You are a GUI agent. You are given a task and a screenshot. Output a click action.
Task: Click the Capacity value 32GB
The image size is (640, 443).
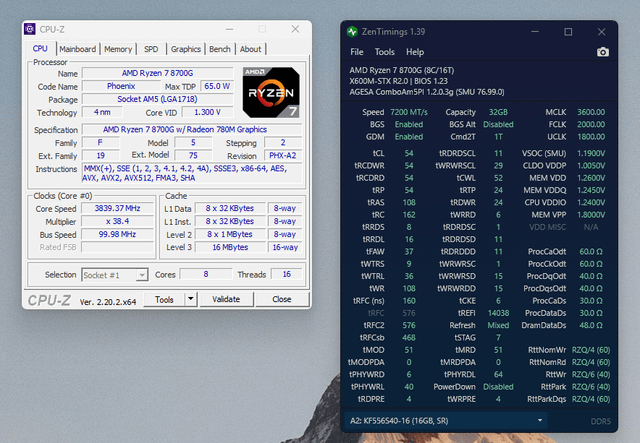[498, 112]
